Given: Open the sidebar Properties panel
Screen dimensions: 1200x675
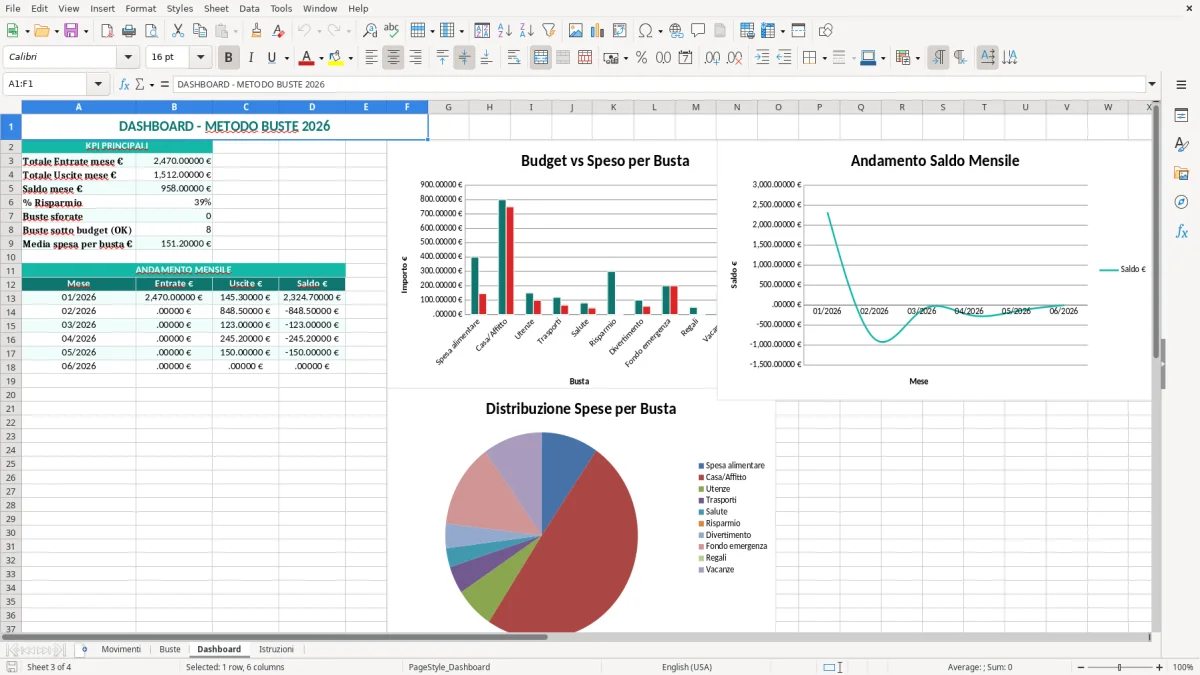Looking at the screenshot, I should pyautogui.click(x=1181, y=116).
